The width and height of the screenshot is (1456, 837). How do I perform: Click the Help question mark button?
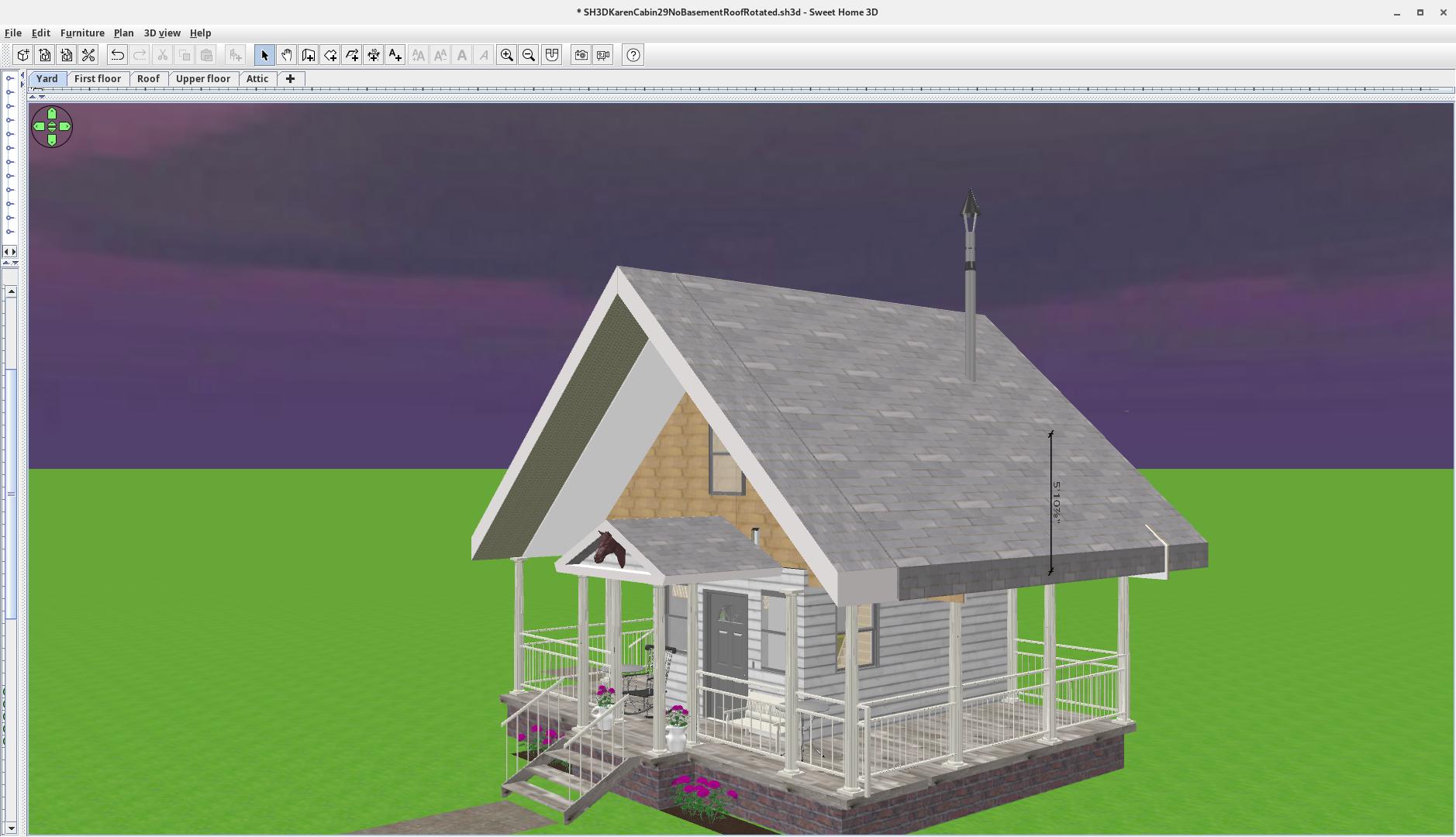[633, 55]
